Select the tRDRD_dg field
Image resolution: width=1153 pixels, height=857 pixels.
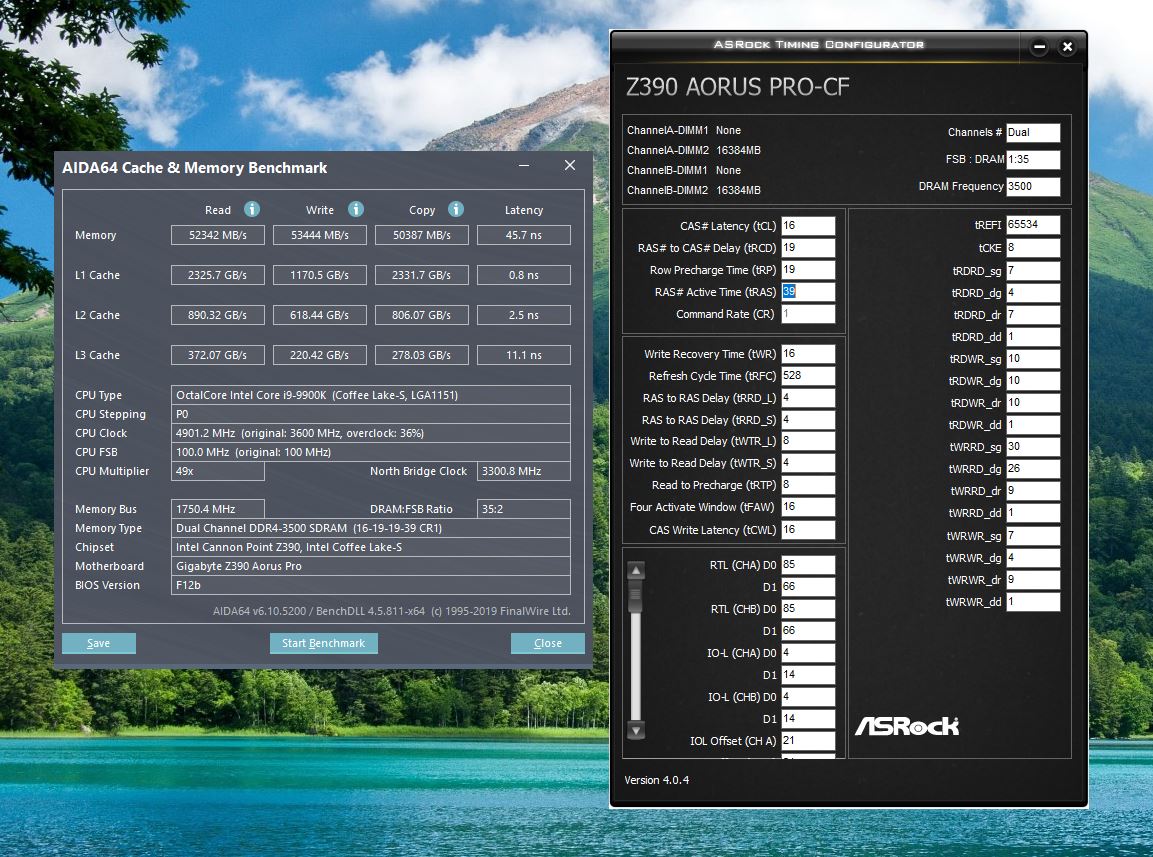coord(1033,292)
